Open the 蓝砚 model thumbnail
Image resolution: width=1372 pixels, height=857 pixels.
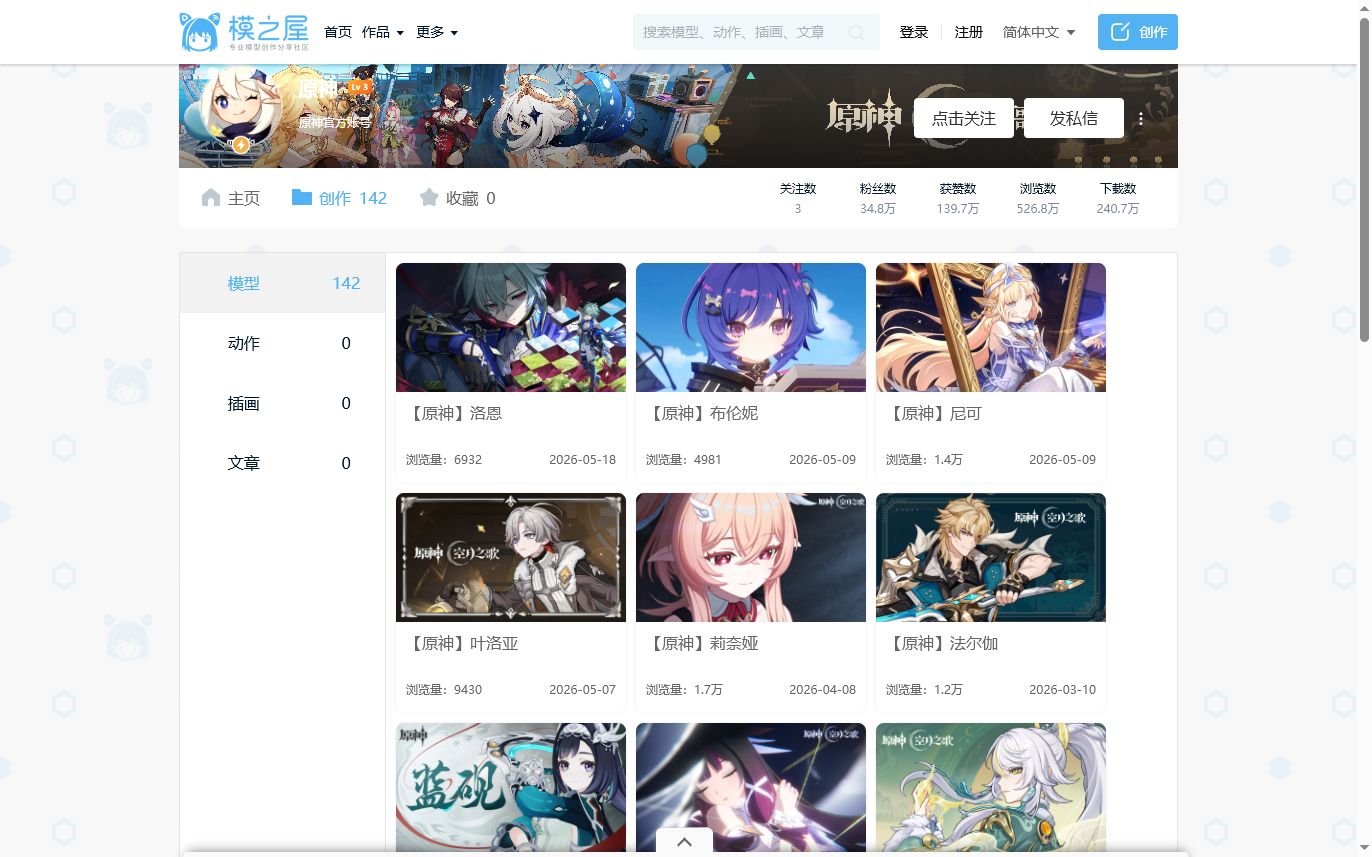coord(511,788)
